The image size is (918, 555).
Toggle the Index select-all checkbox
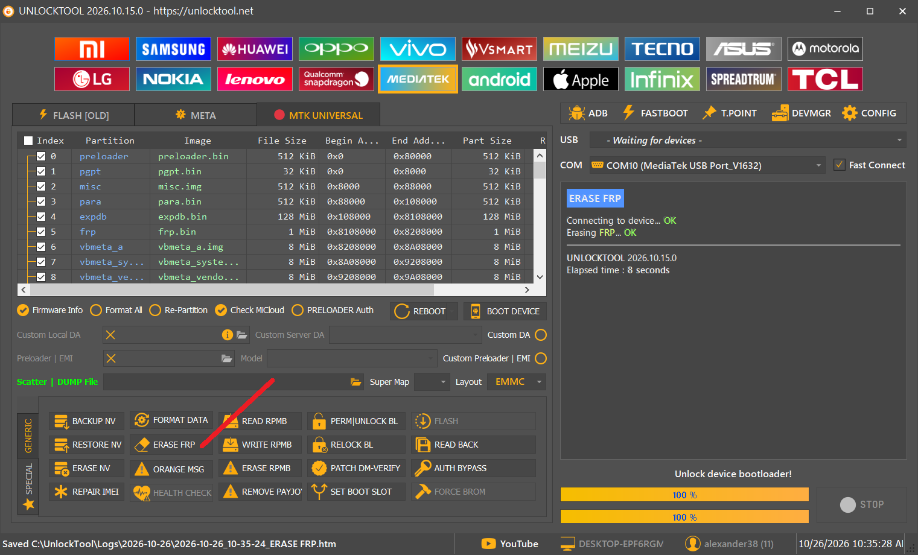pos(28,141)
